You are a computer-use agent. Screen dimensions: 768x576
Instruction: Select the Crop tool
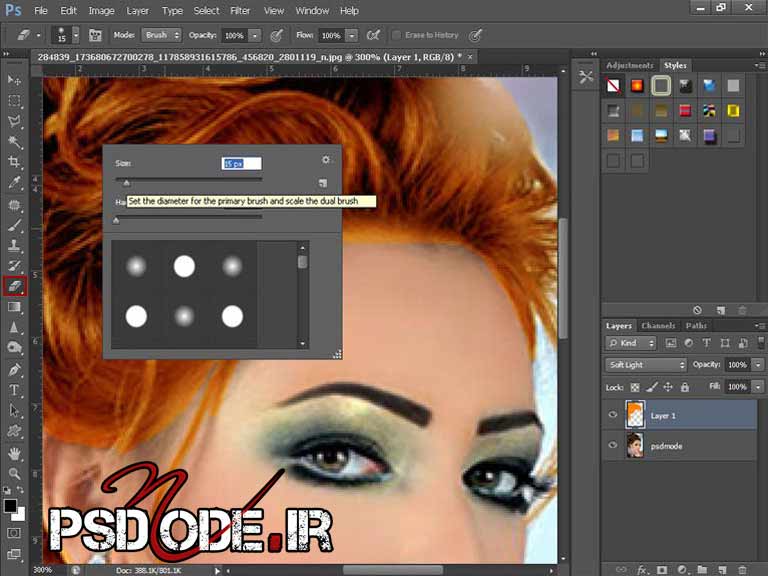[14, 162]
